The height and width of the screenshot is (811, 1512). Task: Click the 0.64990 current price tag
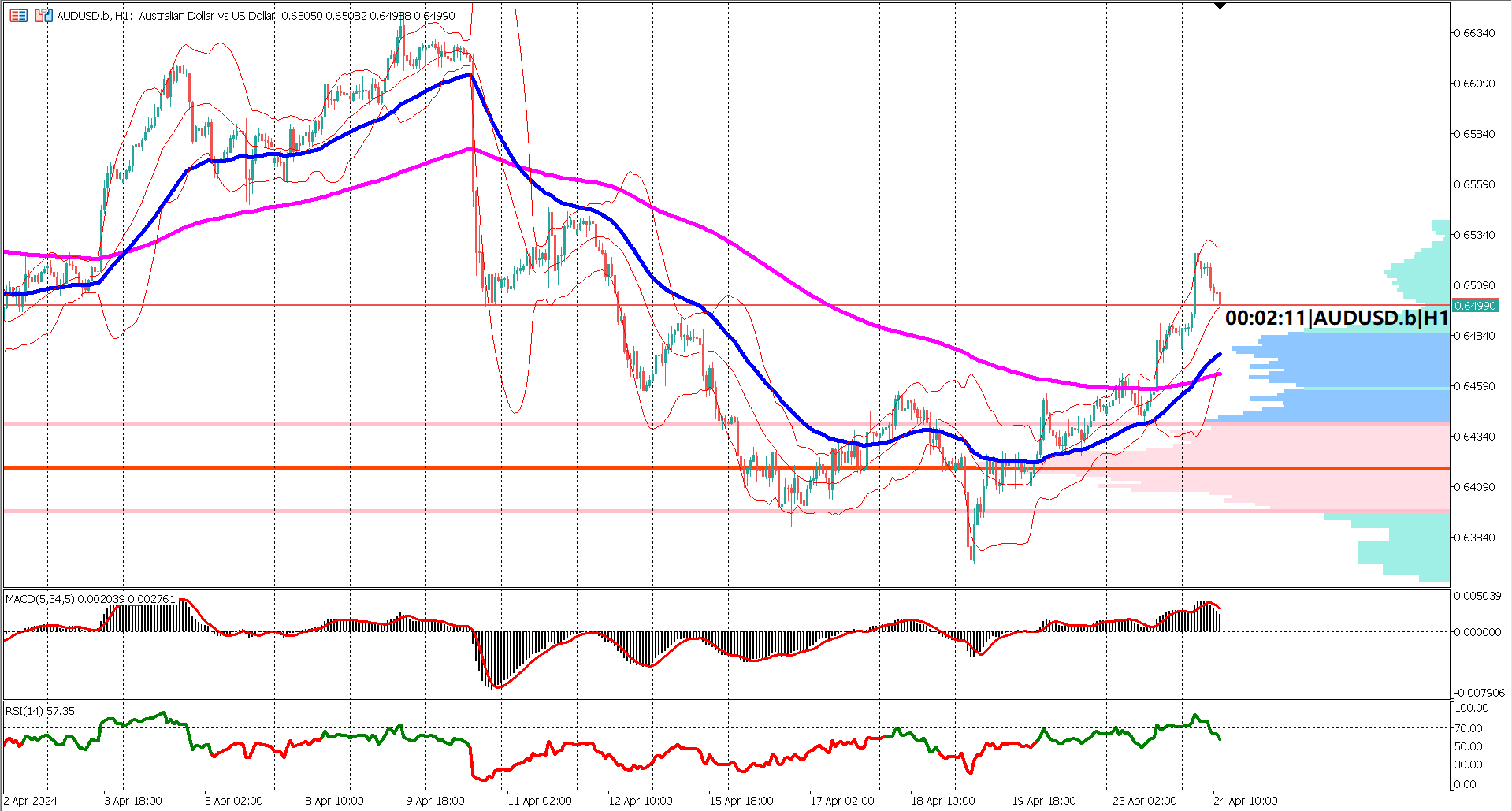(1474, 306)
